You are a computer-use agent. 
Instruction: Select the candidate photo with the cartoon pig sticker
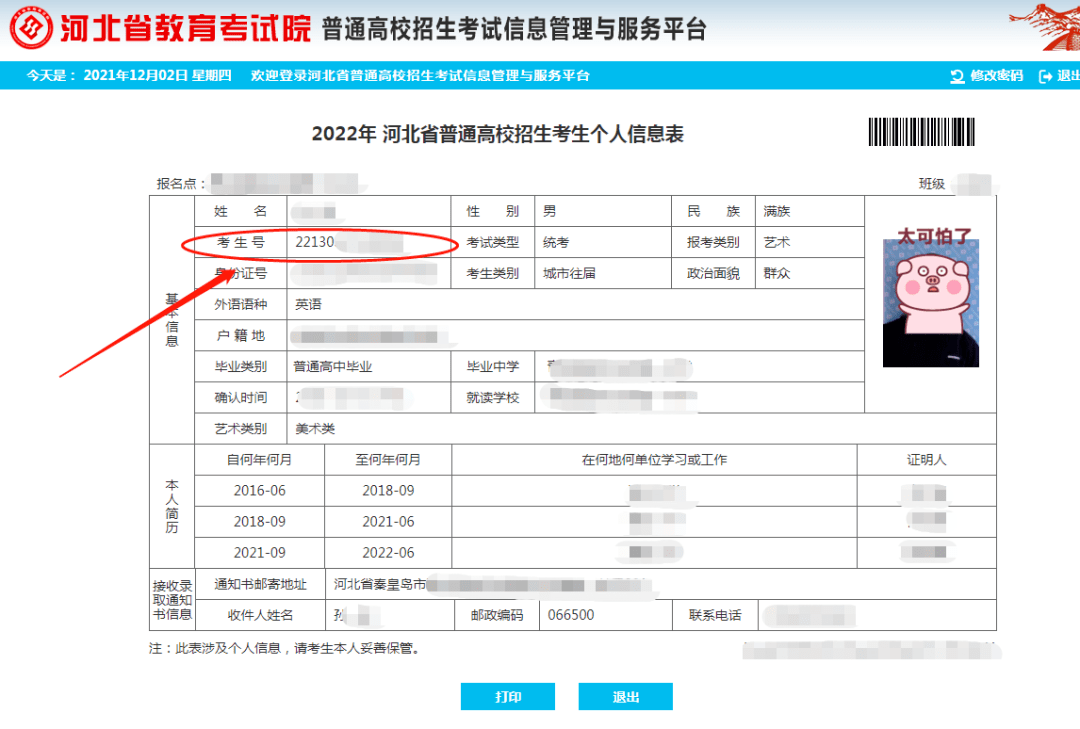(x=930, y=300)
